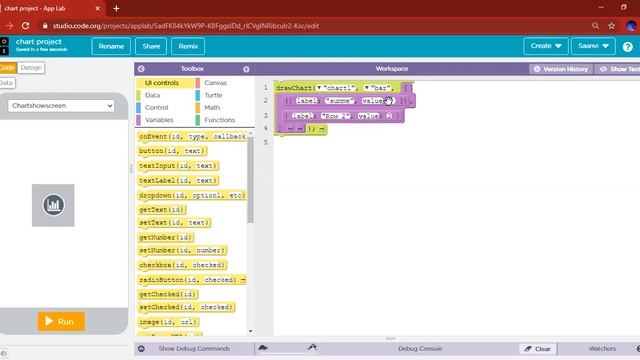Go forward with browser arrow
This screenshot has height=360, width=640.
click(x=9, y=26)
